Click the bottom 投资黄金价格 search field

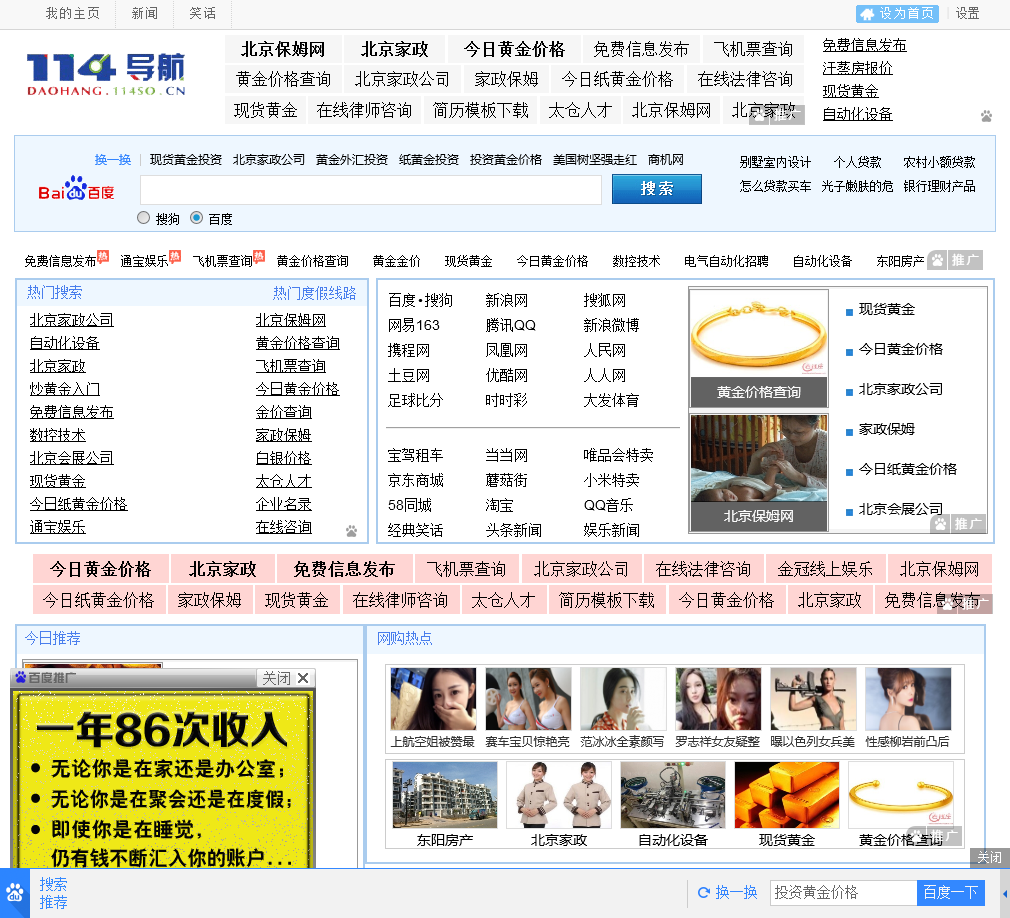[x=843, y=892]
